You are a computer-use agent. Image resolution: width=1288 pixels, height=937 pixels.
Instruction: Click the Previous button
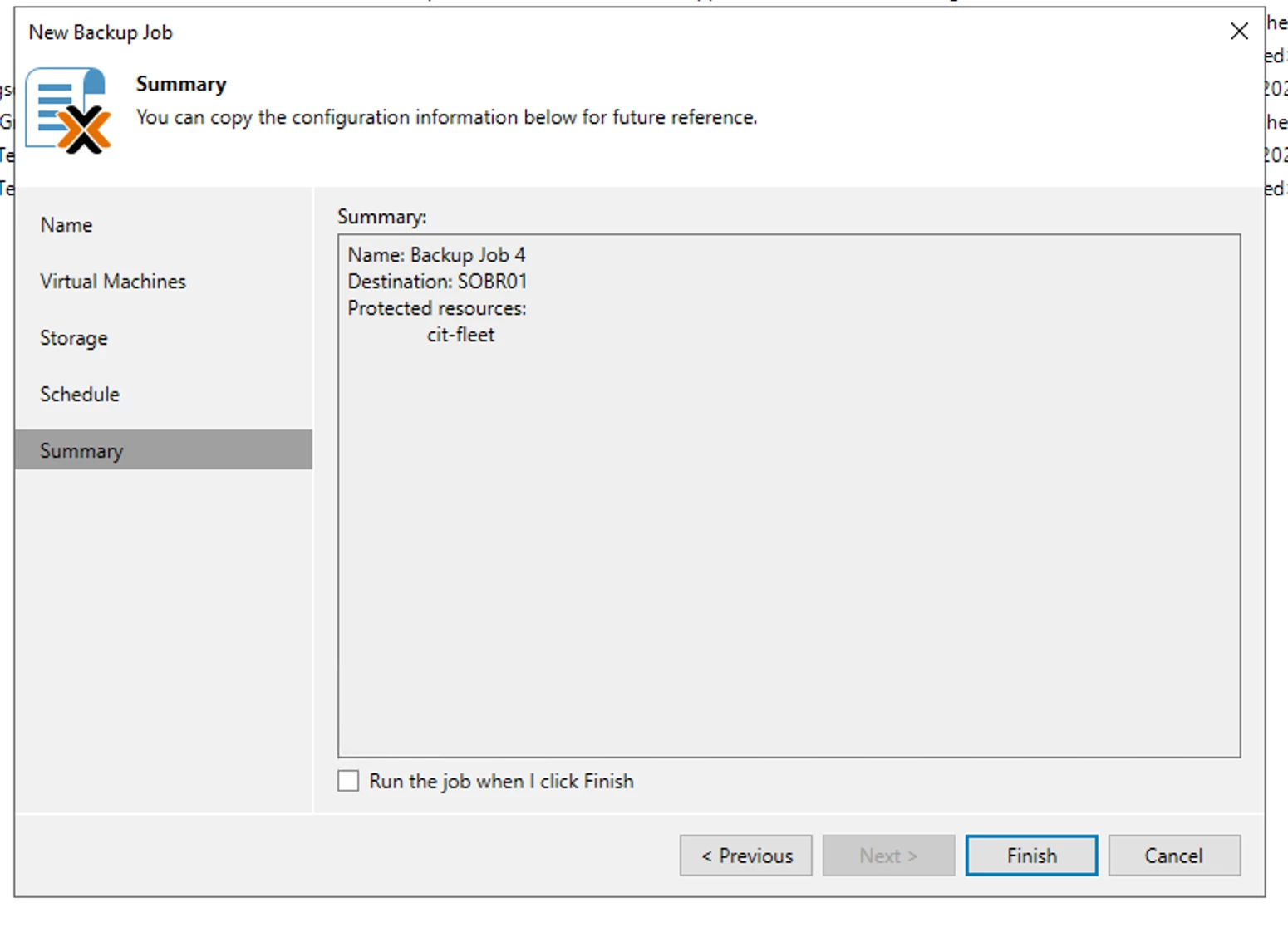click(745, 856)
